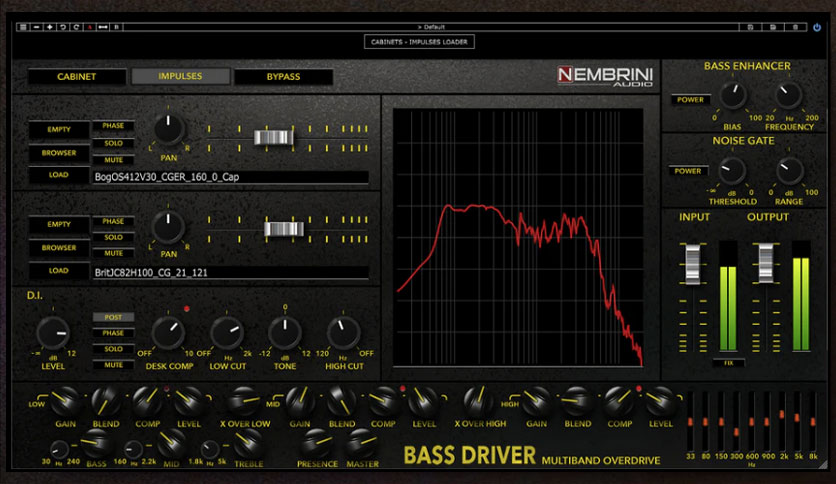Switch to the IMPULSES tab
This screenshot has width=836, height=484.
point(180,76)
